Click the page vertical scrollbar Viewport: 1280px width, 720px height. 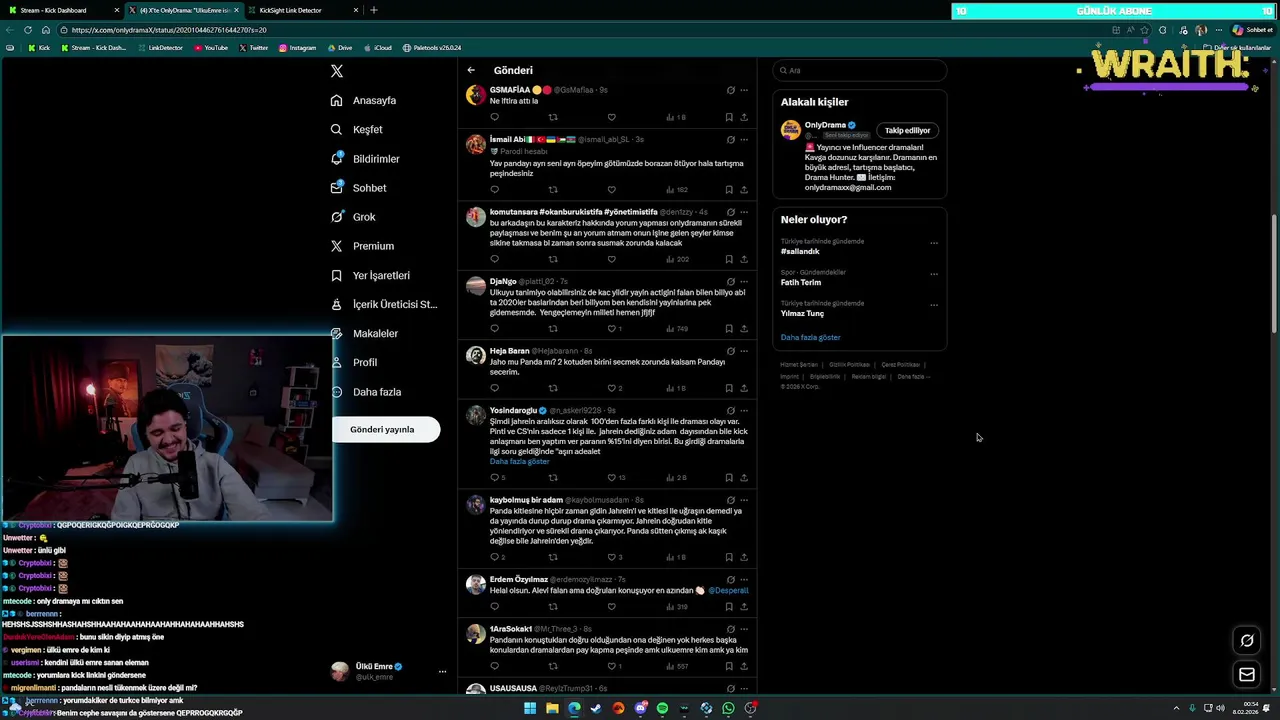[x=1274, y=275]
